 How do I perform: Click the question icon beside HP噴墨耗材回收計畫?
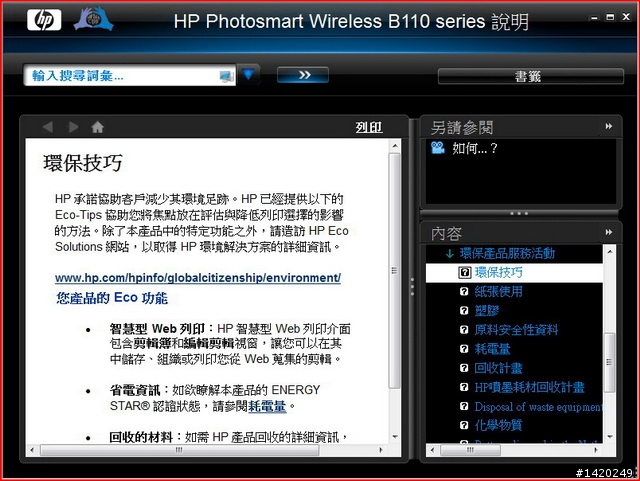[464, 387]
